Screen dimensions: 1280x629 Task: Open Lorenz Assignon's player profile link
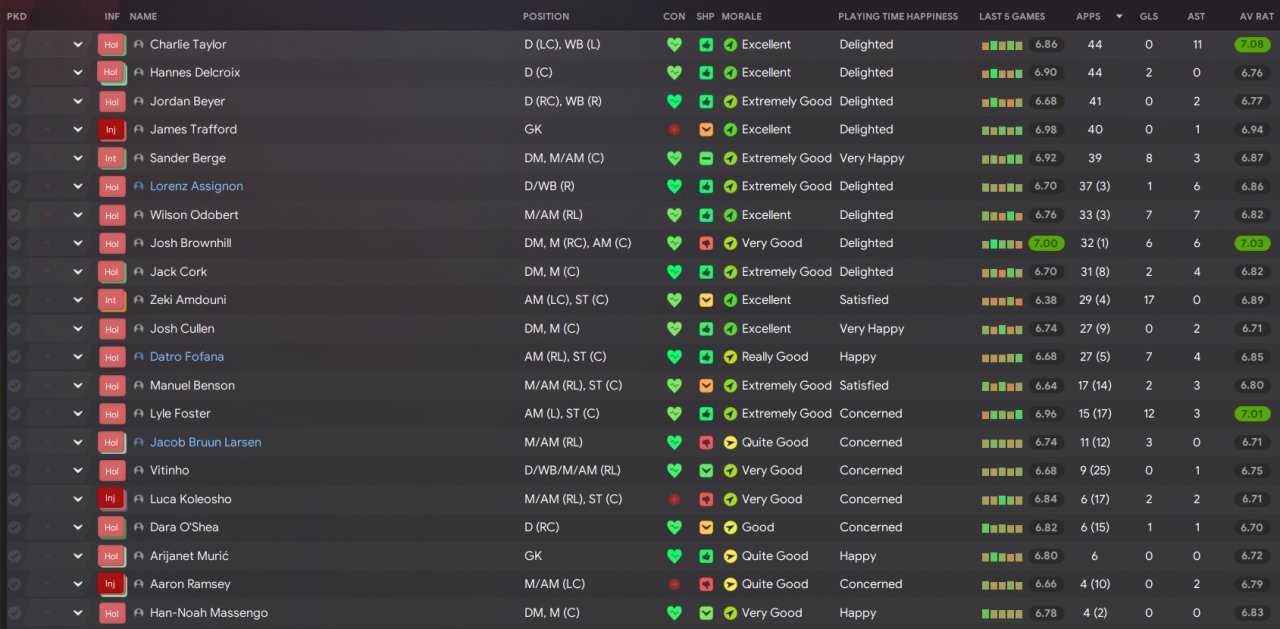pos(196,186)
